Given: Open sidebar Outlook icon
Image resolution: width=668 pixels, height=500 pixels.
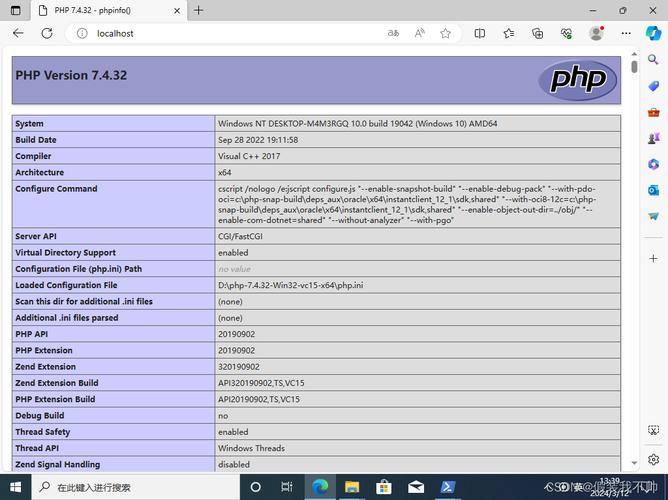Looking at the screenshot, I should coord(654,190).
